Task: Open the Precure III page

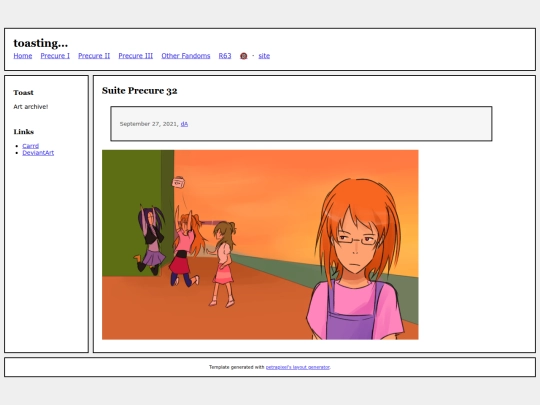Action: (136, 56)
